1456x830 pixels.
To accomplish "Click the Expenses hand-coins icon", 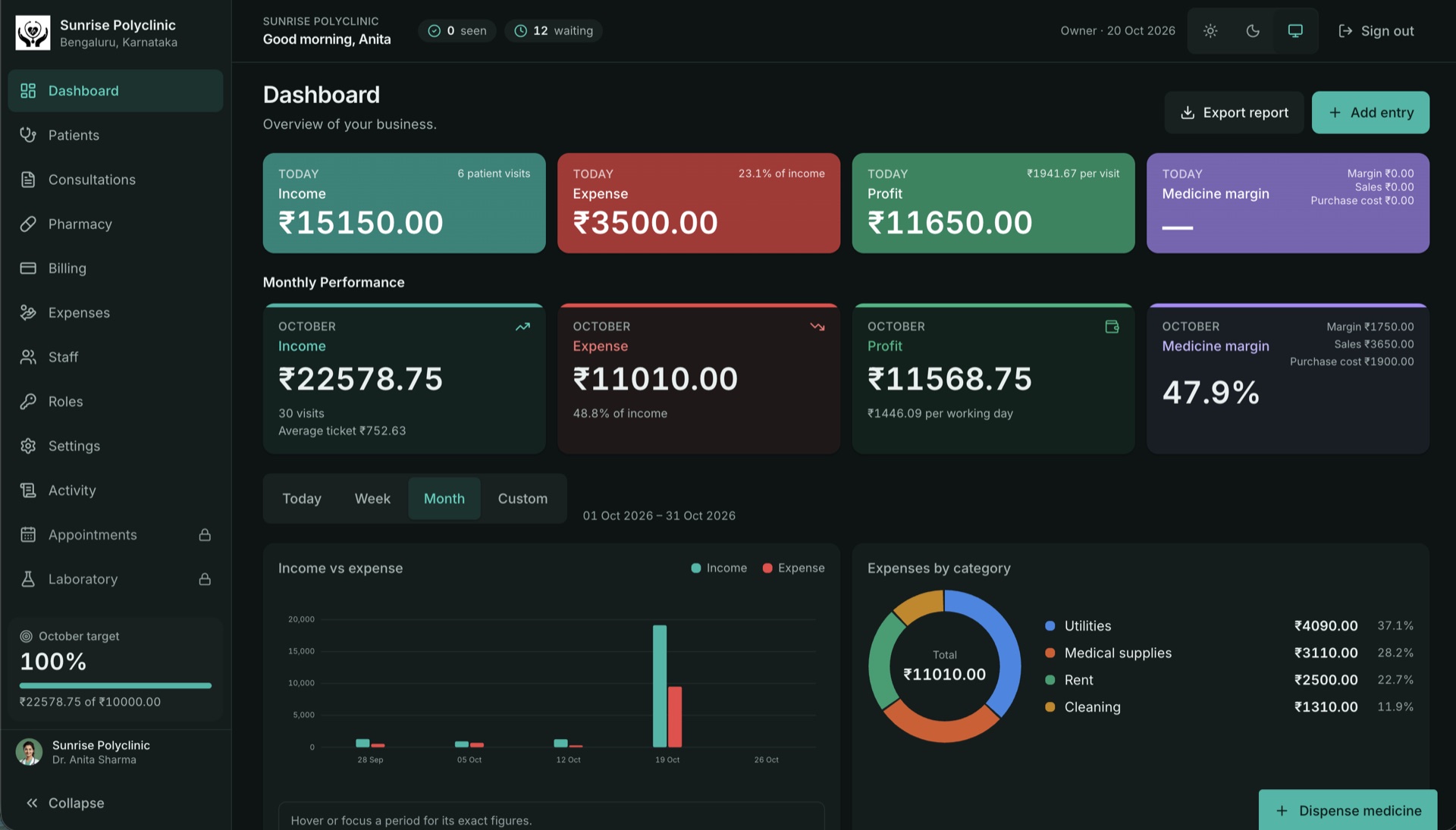I will 28,312.
